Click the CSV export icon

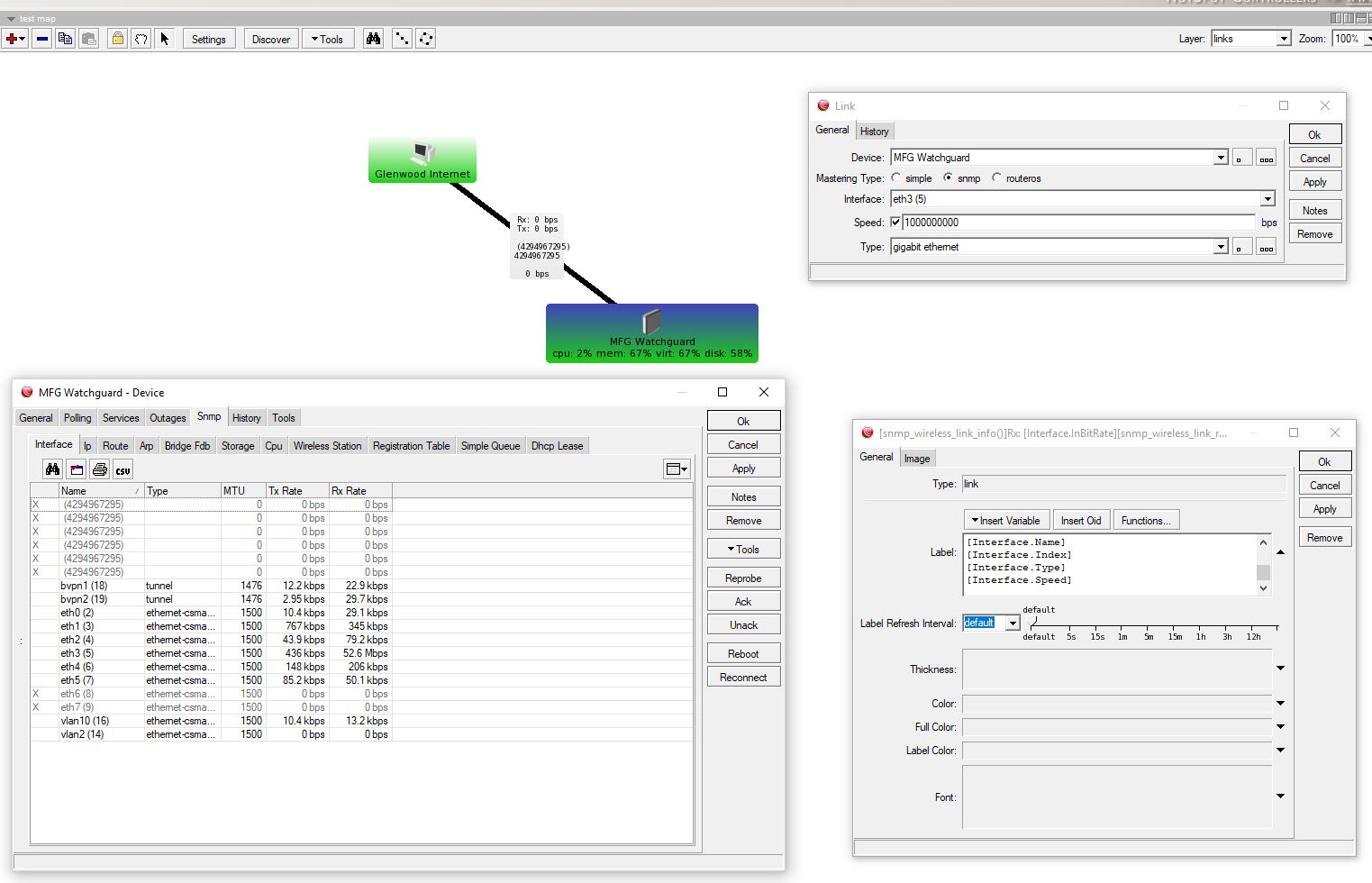[123, 469]
